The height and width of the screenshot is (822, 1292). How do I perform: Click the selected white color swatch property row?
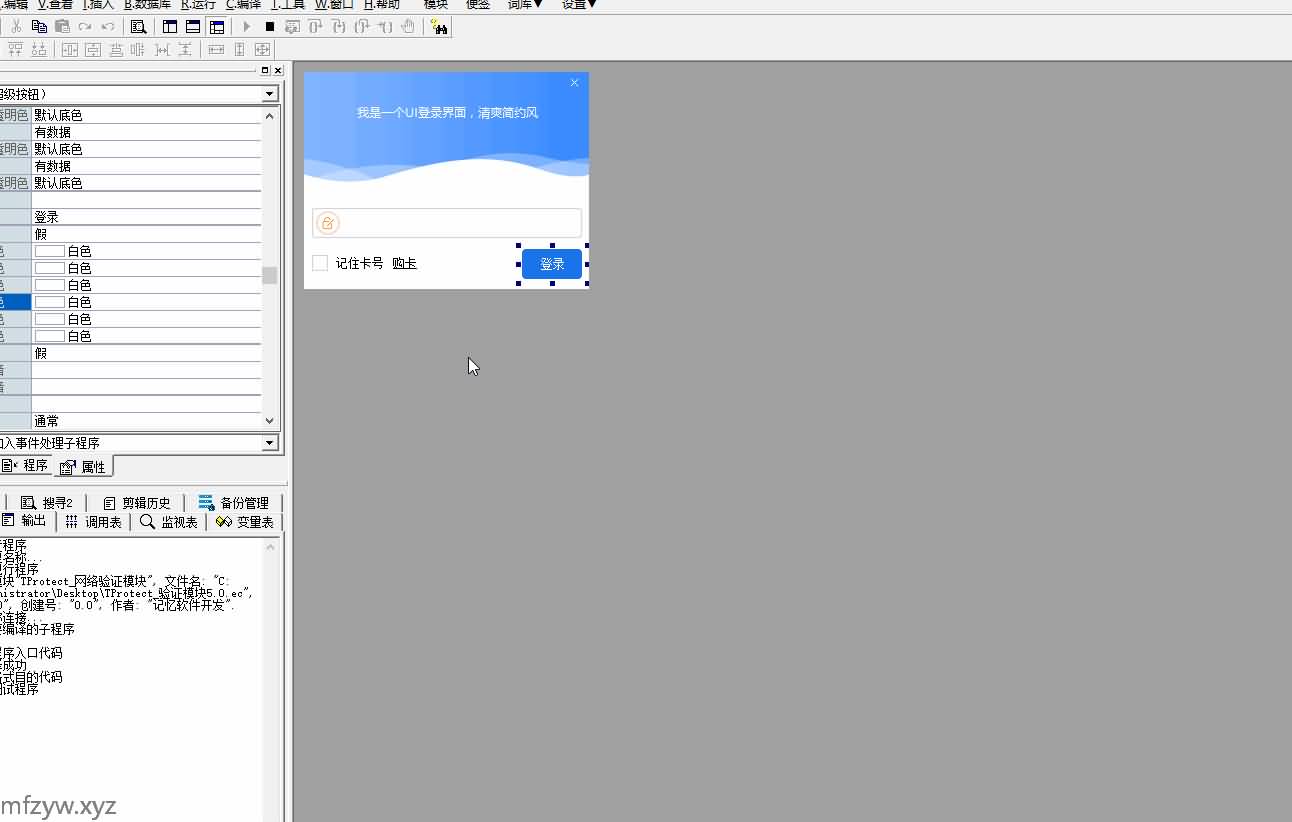145,302
